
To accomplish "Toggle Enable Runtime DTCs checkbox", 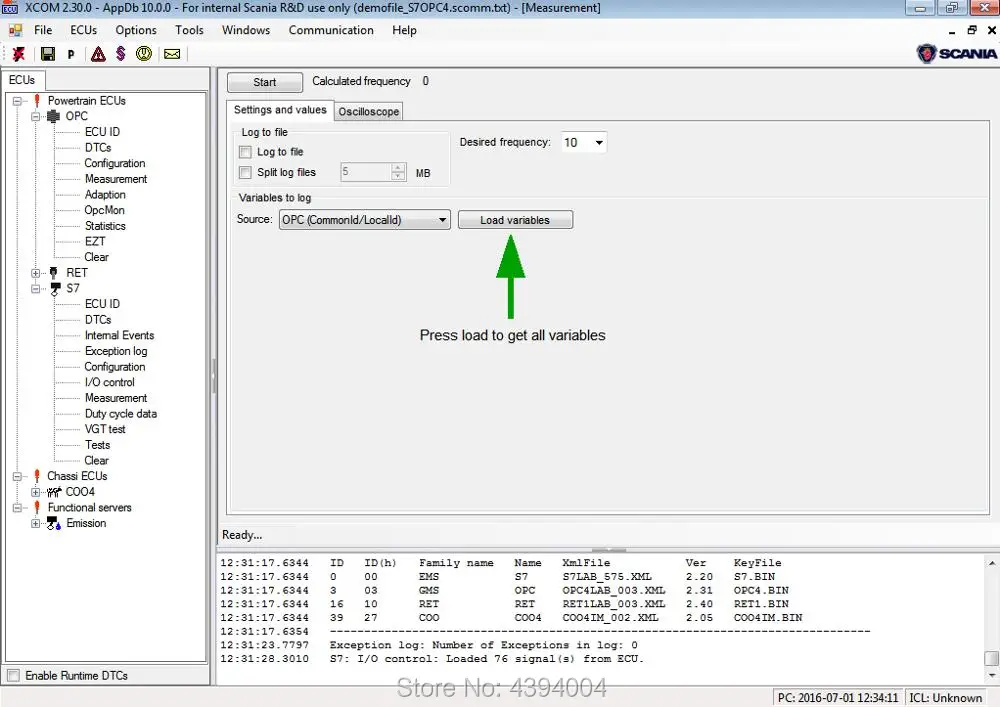I will coord(13,676).
